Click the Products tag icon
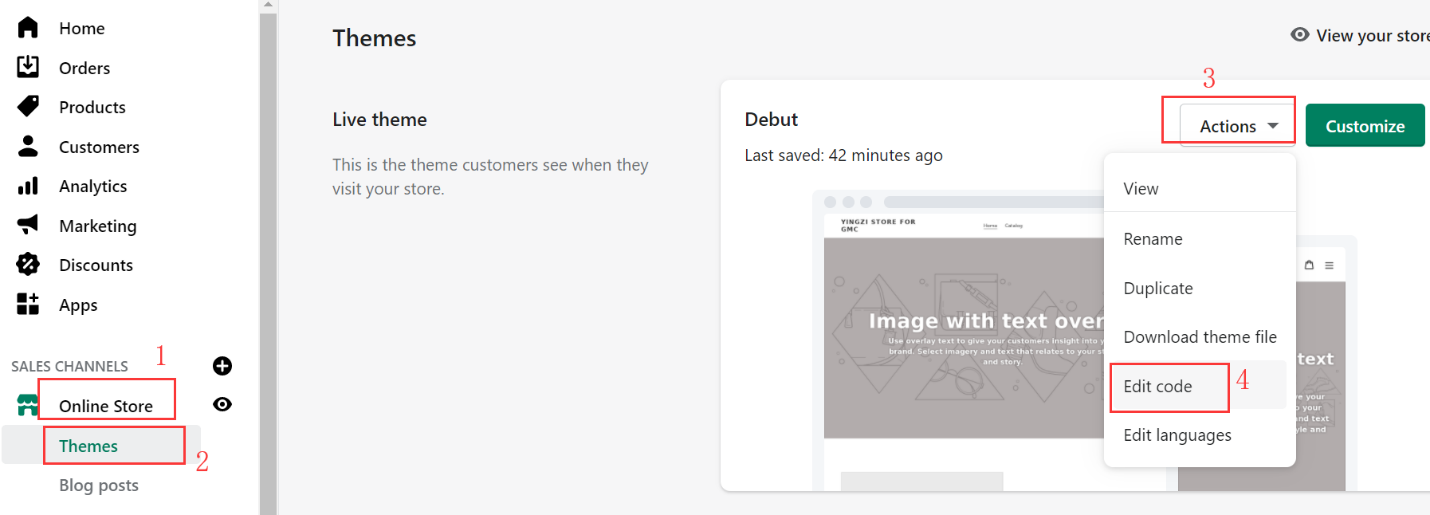The height and width of the screenshot is (515, 1430). [x=28, y=107]
